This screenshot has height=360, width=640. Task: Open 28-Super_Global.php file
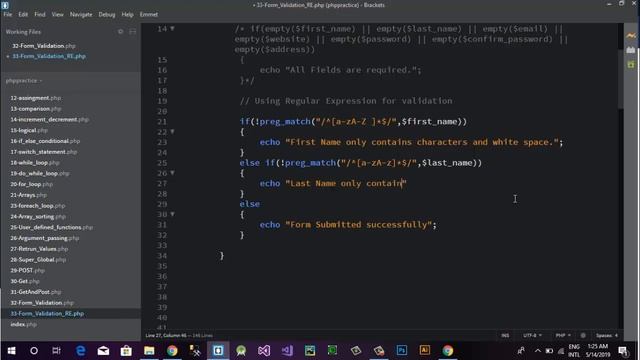coord(38,260)
